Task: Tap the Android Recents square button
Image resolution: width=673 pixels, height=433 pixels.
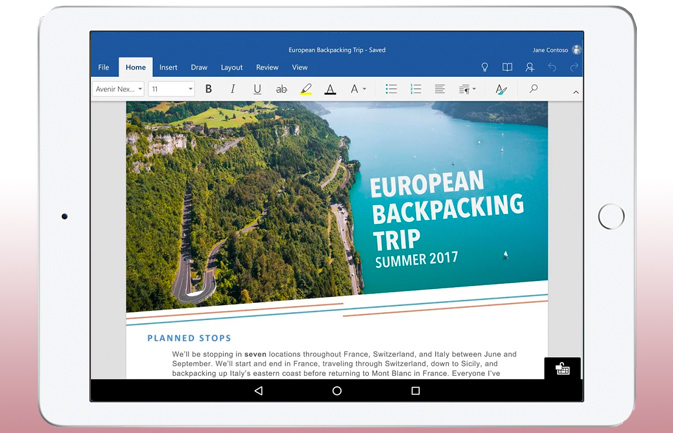Action: pyautogui.click(x=415, y=391)
